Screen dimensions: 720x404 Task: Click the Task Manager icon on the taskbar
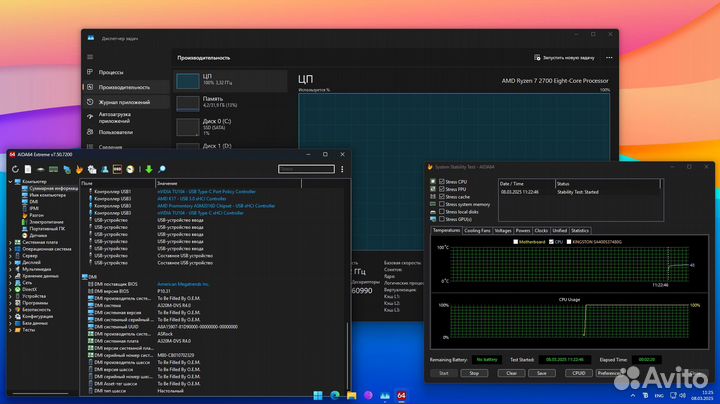[385, 395]
